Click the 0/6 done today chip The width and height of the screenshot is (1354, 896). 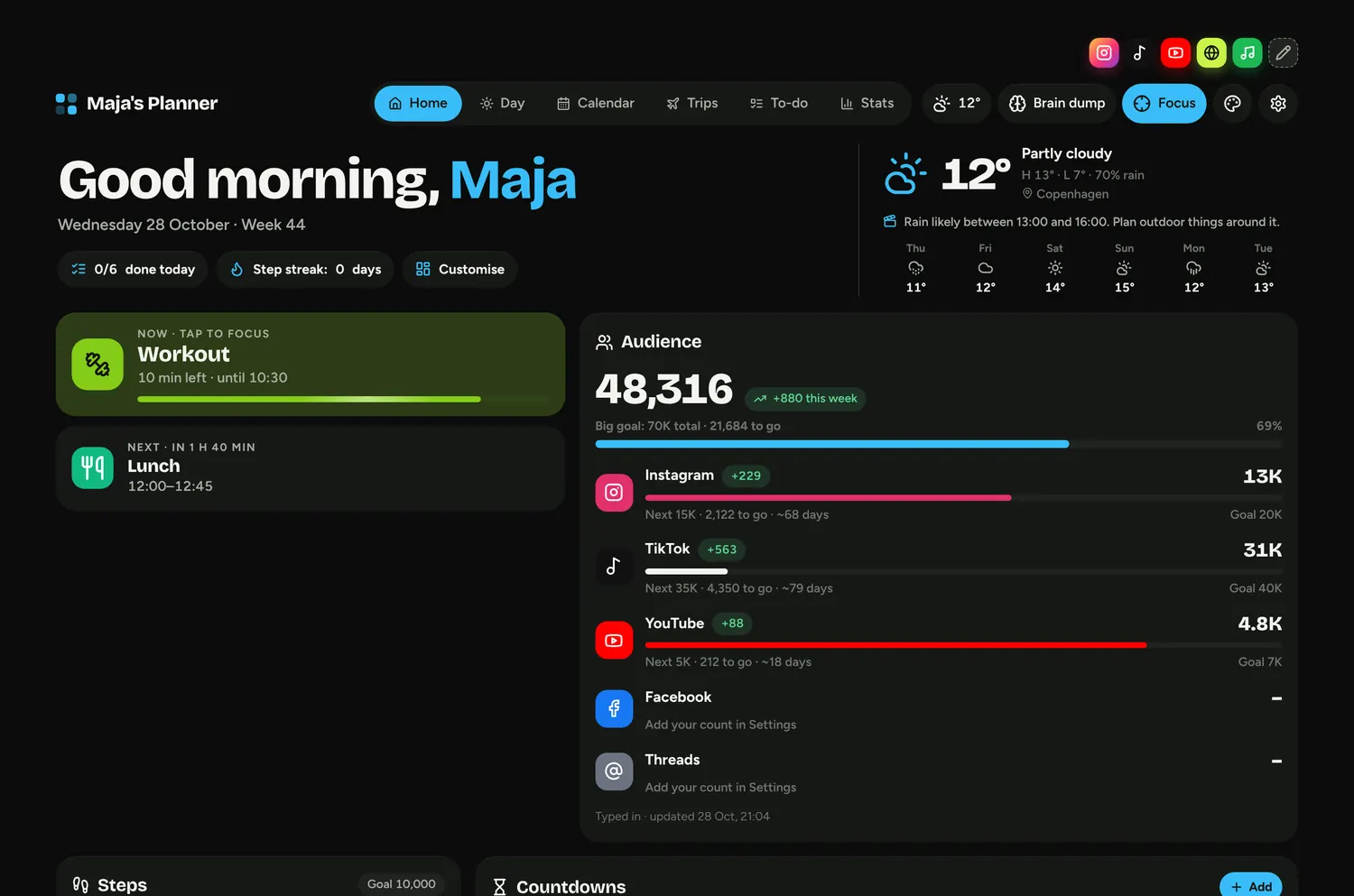(x=133, y=269)
